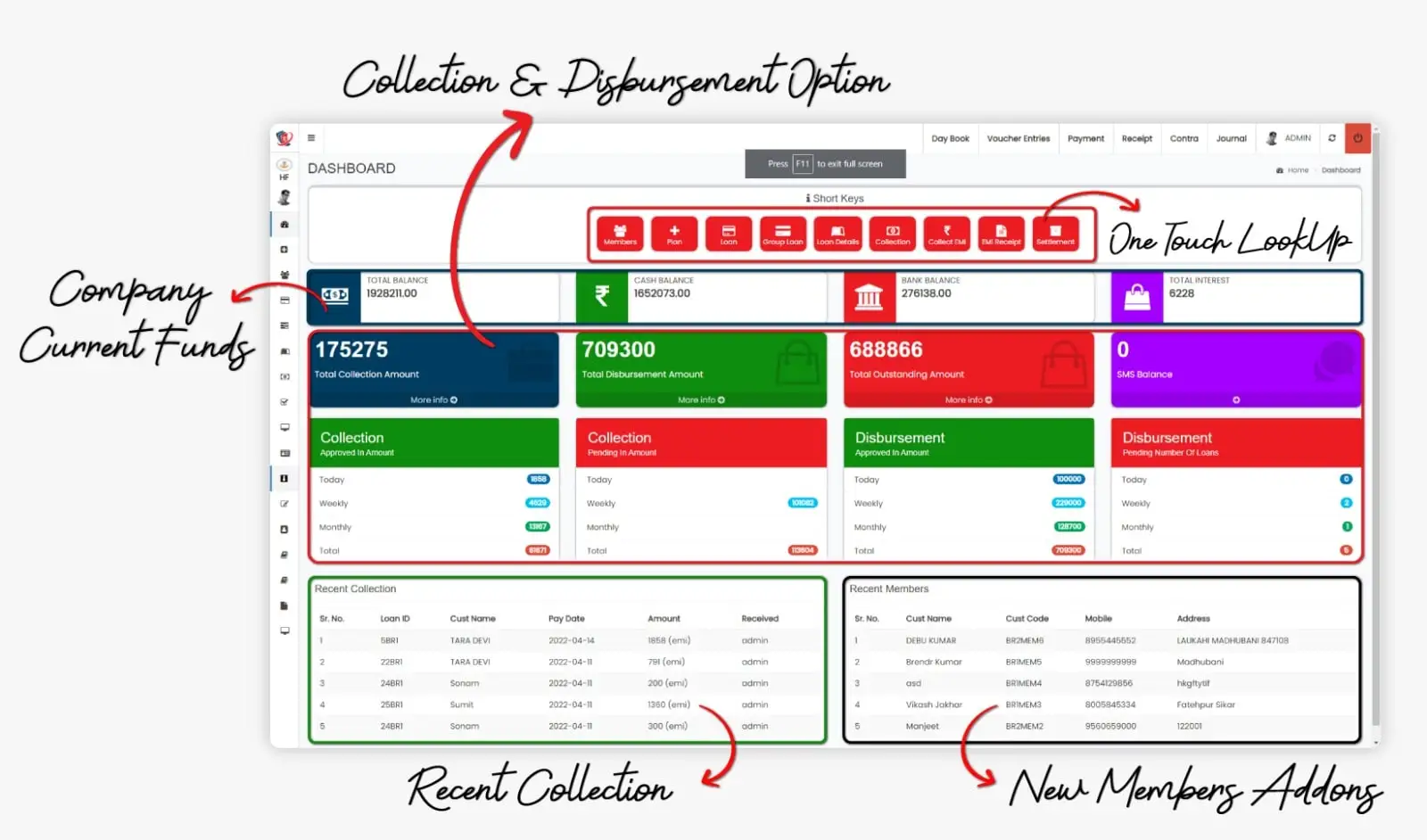The width and height of the screenshot is (1427, 840).
Task: Open the Plan shortcut
Action: [674, 234]
